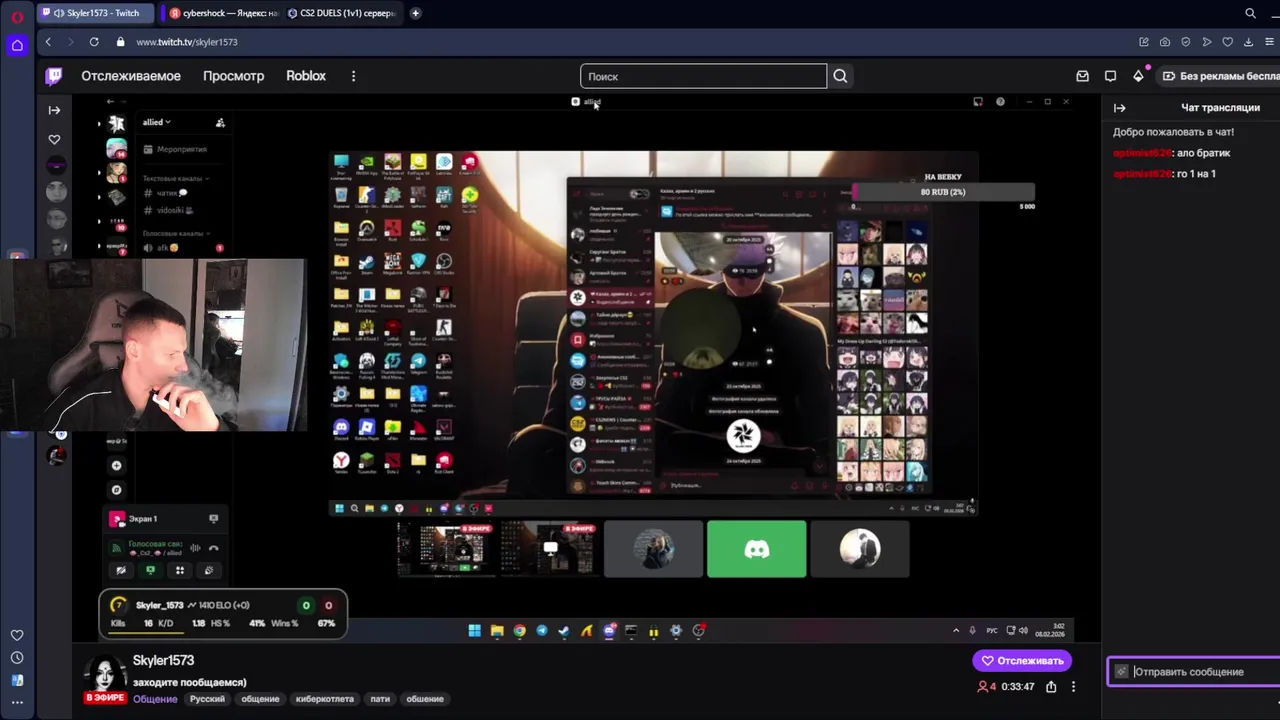This screenshot has height=720, width=1280.
Task: Click File Explorer in streamed taskbar
Action: point(497,631)
